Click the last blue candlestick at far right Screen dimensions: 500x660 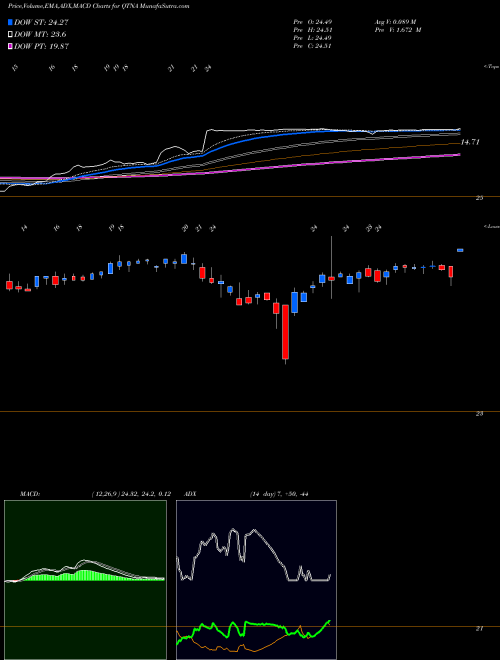pos(460,250)
